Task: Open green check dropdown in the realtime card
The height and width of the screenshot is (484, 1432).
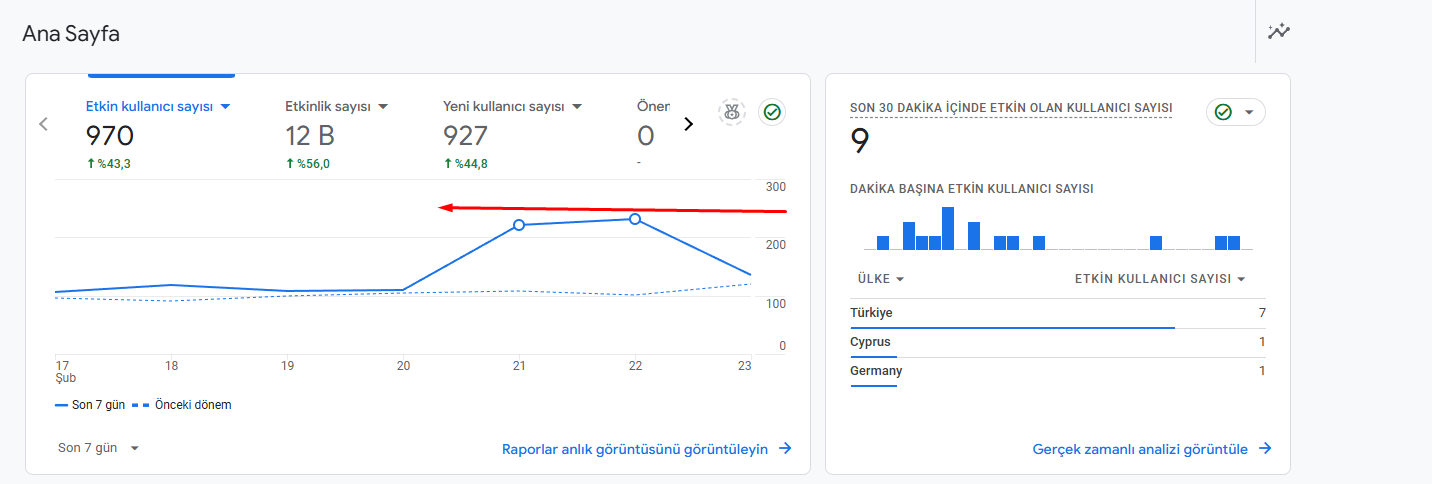Action: (1236, 112)
